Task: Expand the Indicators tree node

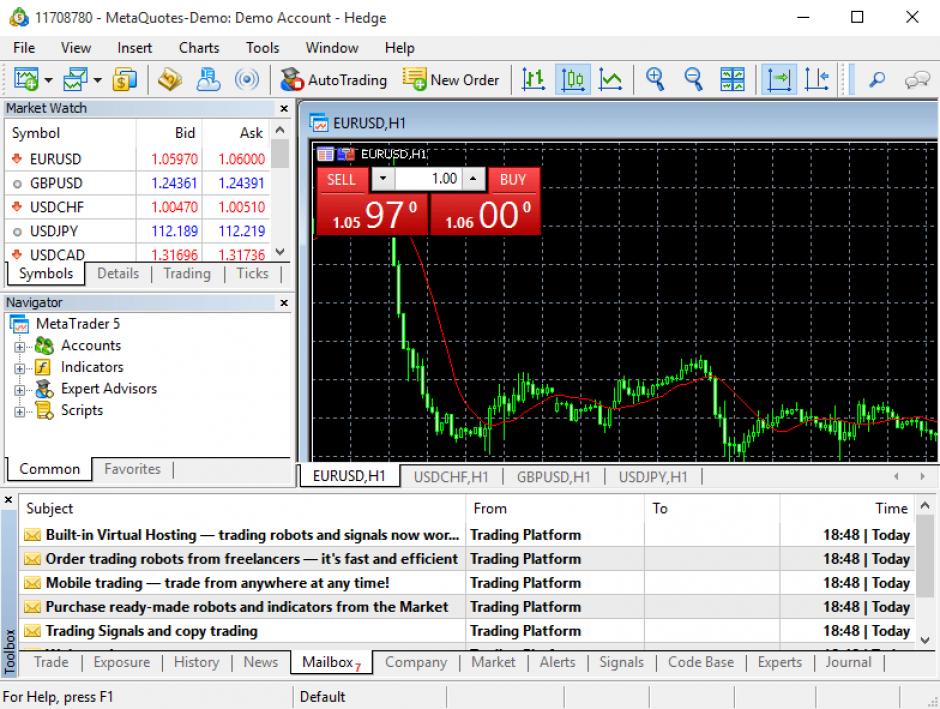Action: pyautogui.click(x=19, y=369)
